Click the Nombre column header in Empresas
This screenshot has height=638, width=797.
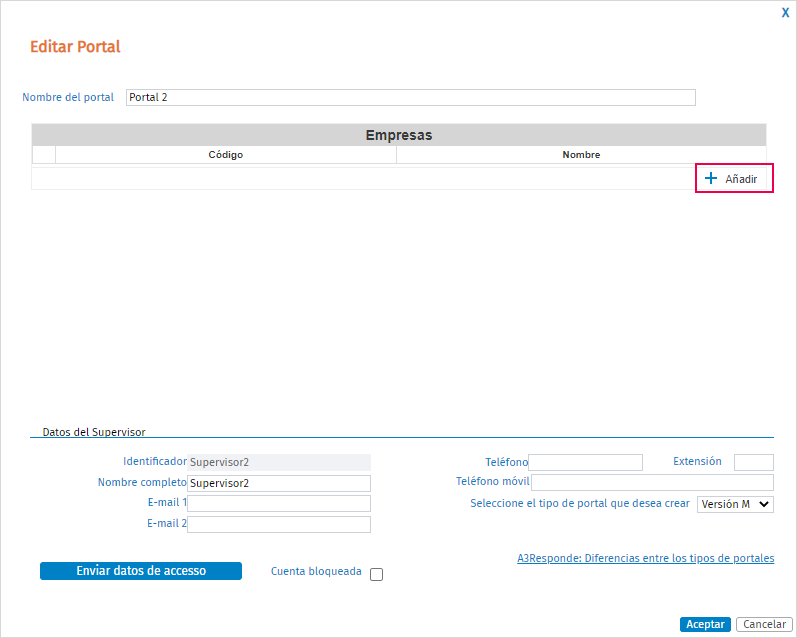tap(581, 155)
